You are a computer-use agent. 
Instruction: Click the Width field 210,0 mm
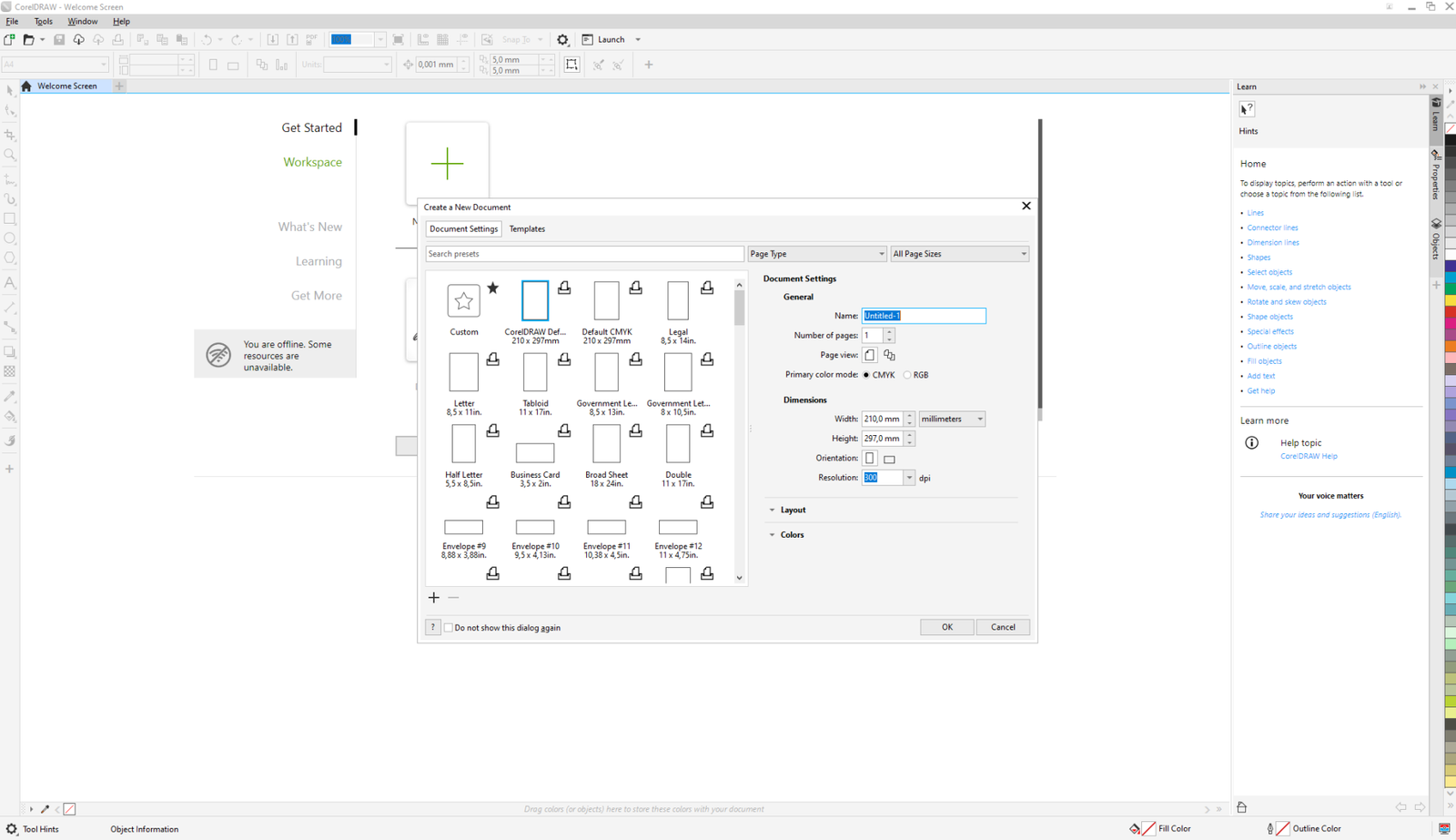click(882, 420)
